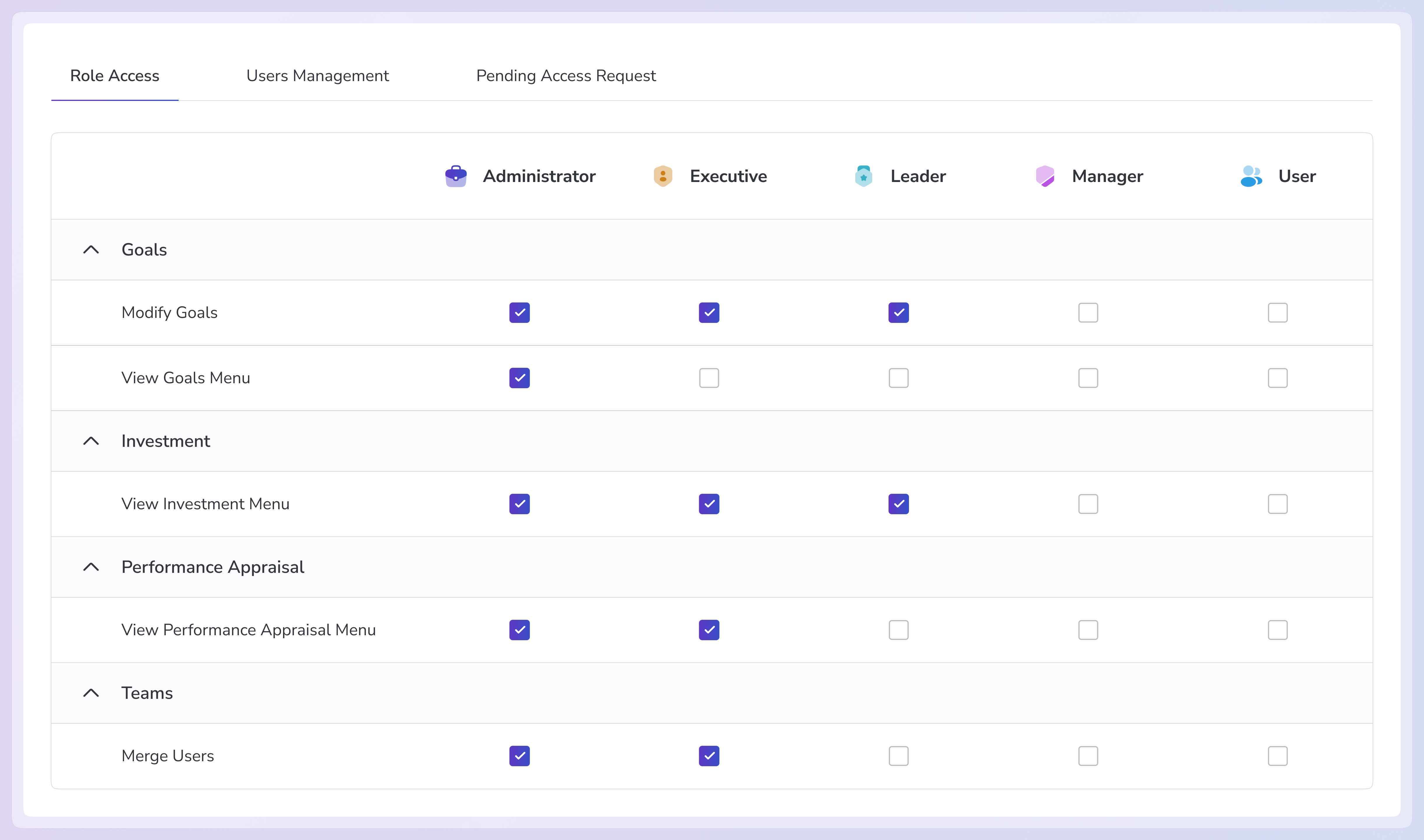Screen dimensions: 1424x840
Task: Collapse the Performance Appraisal section chevron
Action: (91, 567)
